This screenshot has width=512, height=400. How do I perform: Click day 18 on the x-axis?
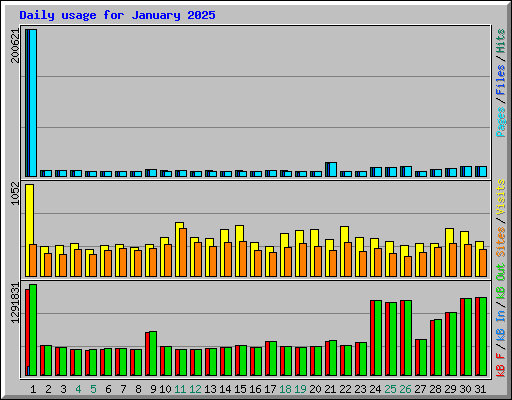285,389
